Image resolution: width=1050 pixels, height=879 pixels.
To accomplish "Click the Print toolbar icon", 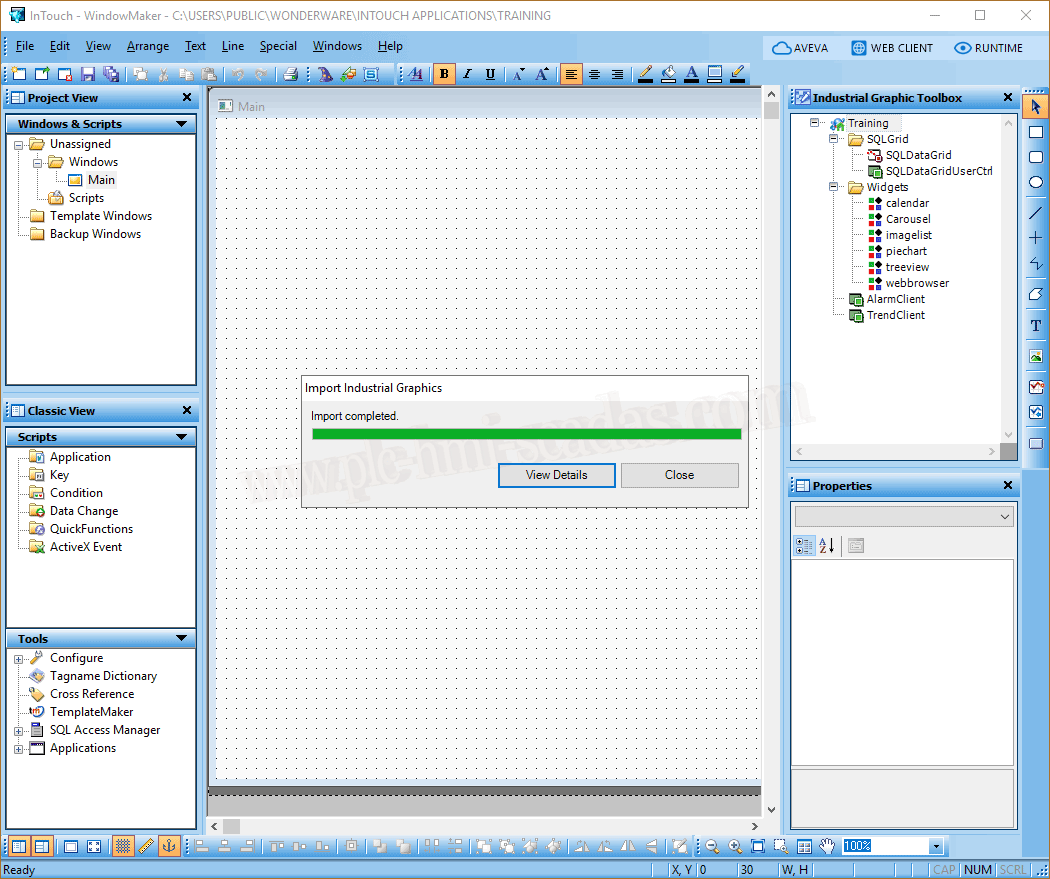I will [290, 74].
